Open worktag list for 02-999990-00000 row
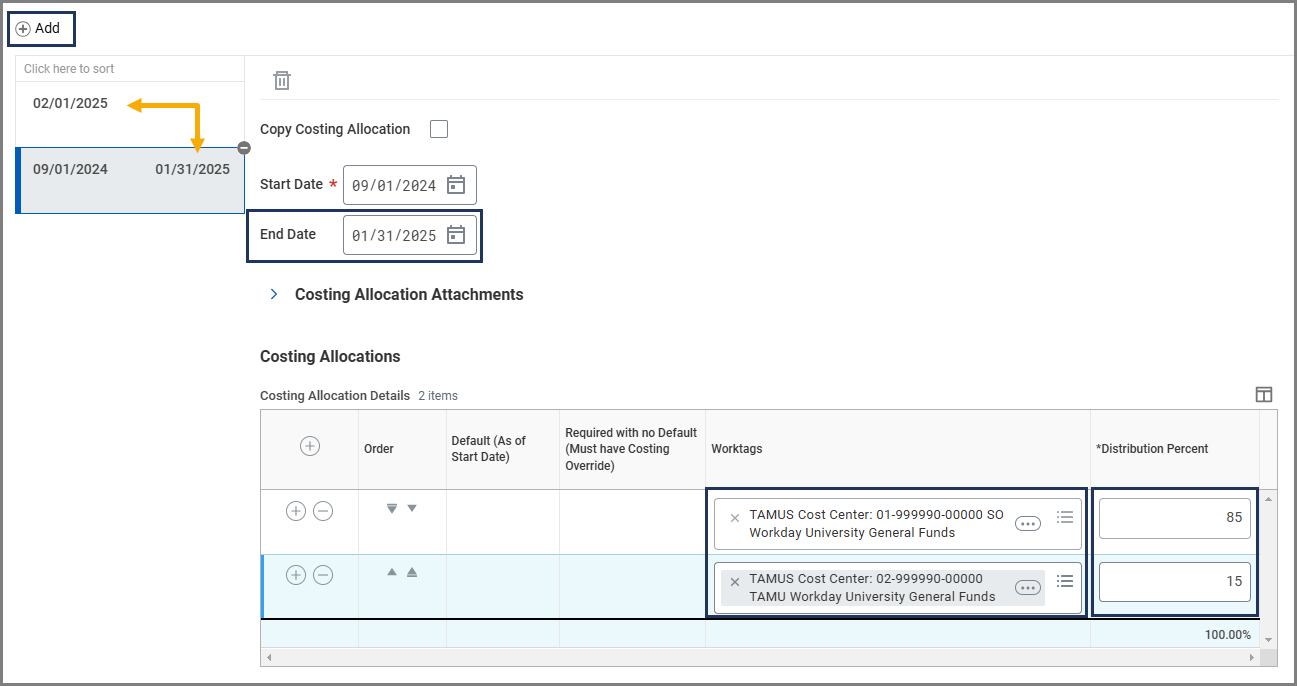1297x686 pixels. click(x=1065, y=581)
